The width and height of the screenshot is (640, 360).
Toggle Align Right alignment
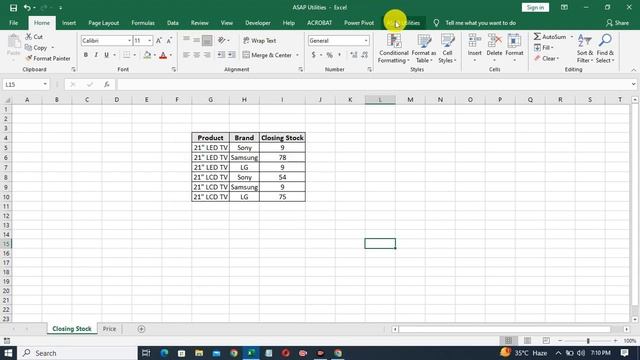(207, 55)
